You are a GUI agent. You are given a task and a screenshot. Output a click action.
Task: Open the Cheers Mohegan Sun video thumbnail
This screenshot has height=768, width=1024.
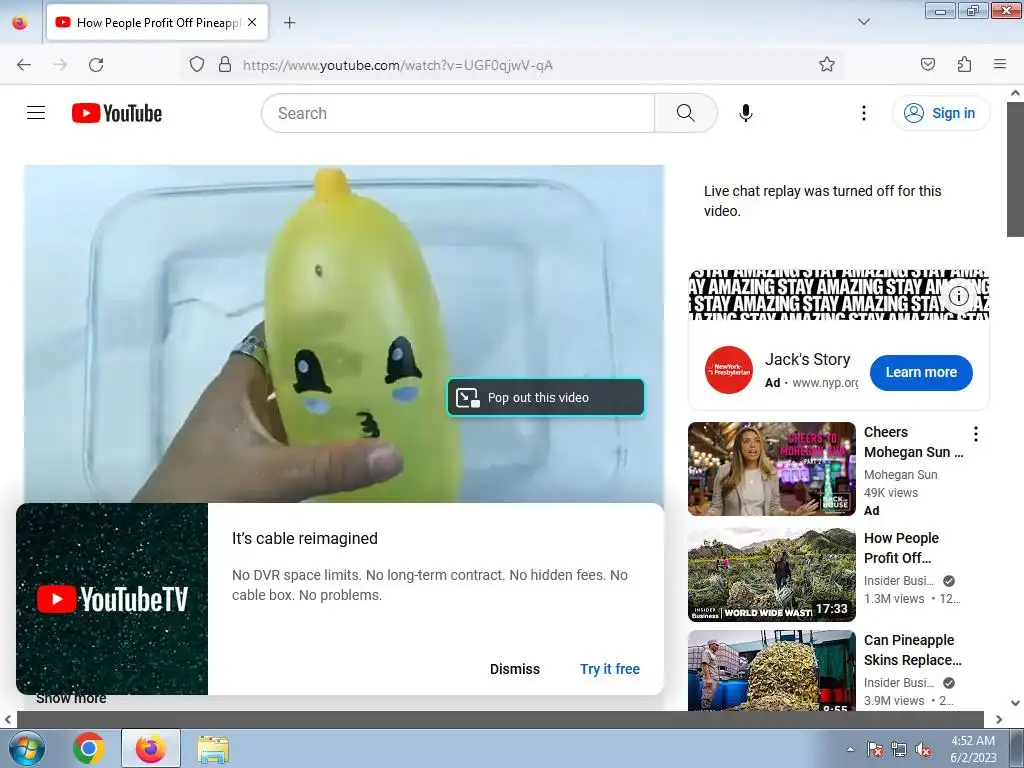[x=771, y=469]
